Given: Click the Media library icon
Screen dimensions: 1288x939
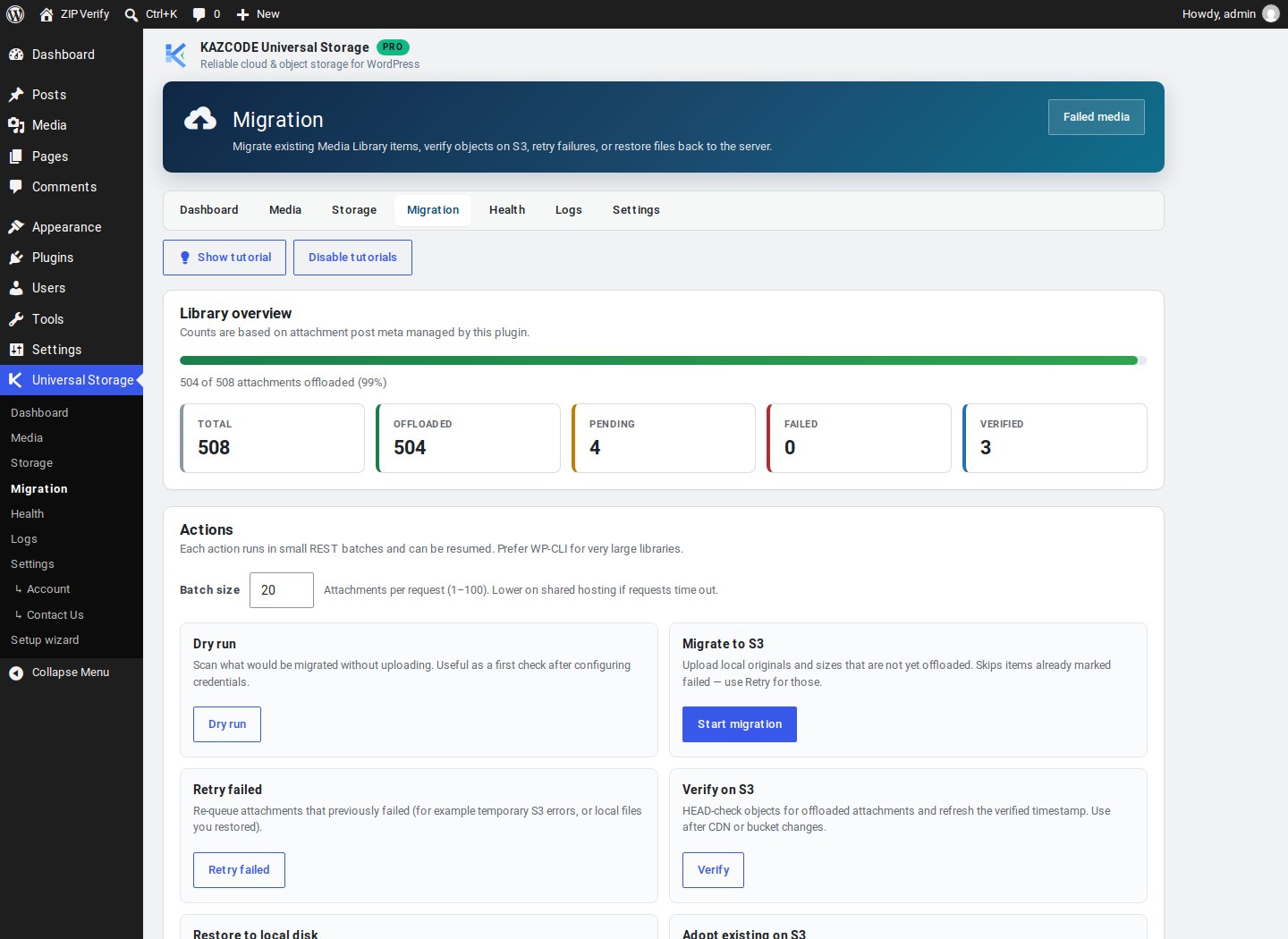Looking at the screenshot, I should (16, 125).
